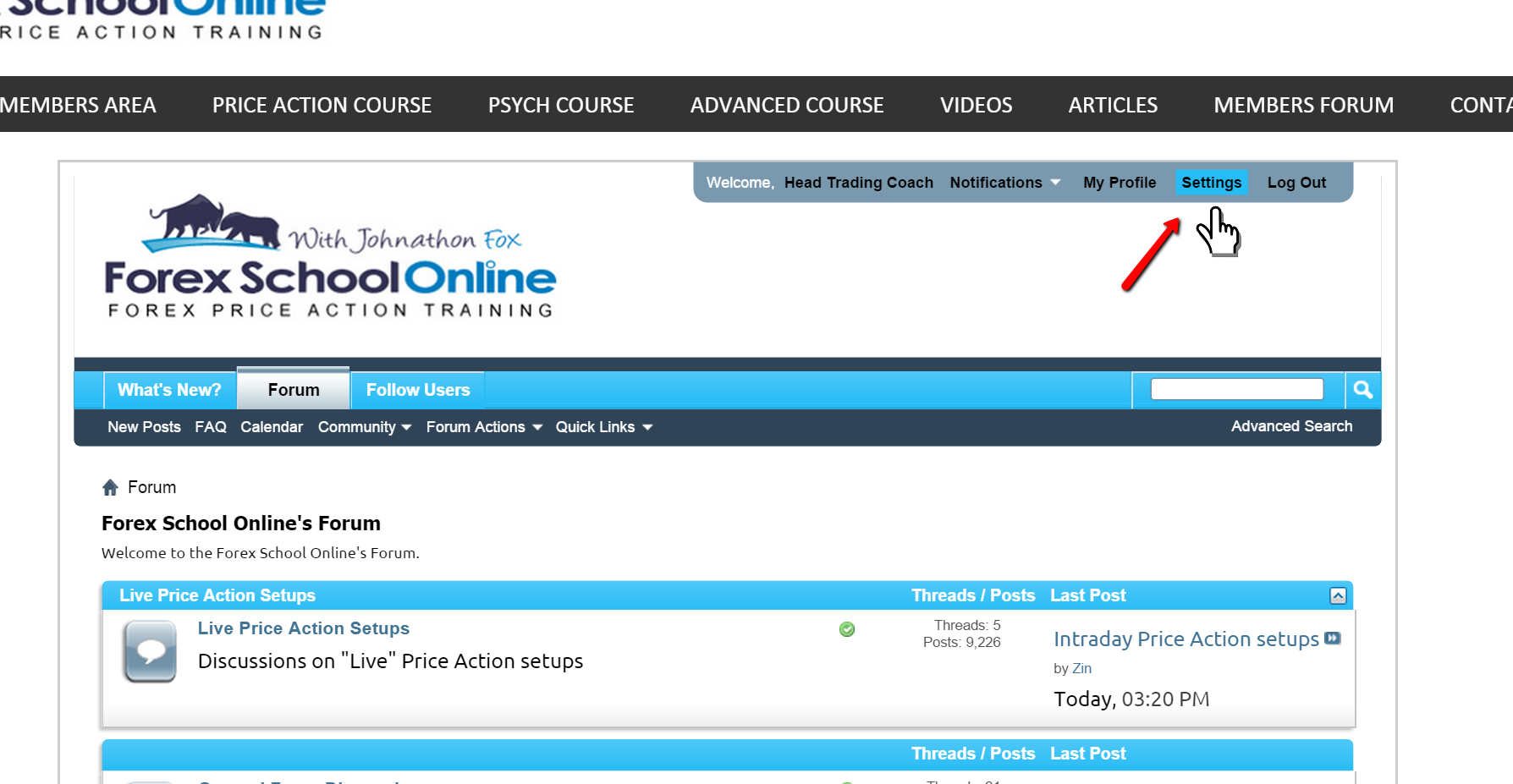Image resolution: width=1513 pixels, height=784 pixels.
Task: Click 'Today, 03:20 PM' timestamp
Action: coord(1131,699)
